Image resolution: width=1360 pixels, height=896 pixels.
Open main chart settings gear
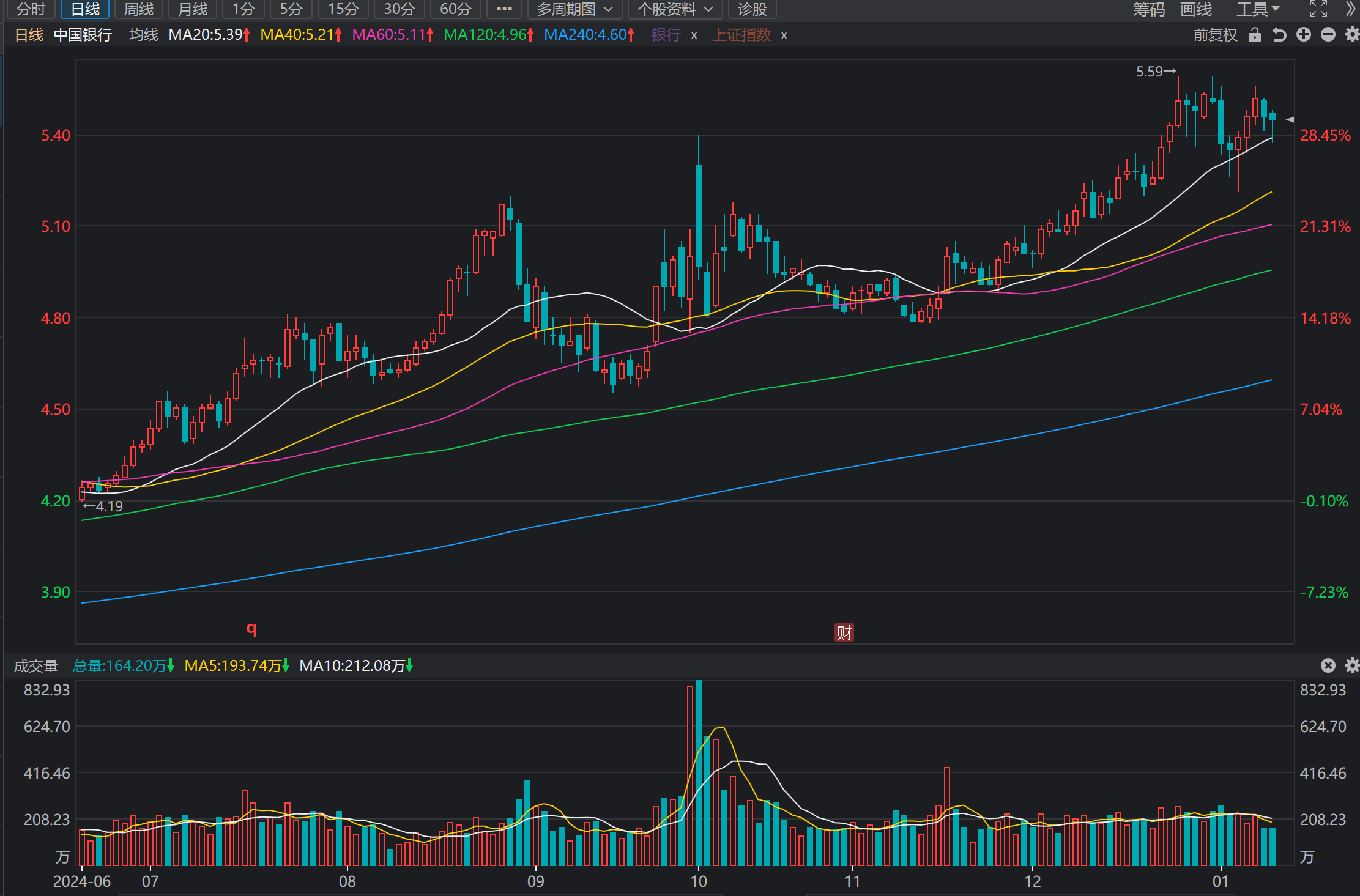coord(1351,35)
